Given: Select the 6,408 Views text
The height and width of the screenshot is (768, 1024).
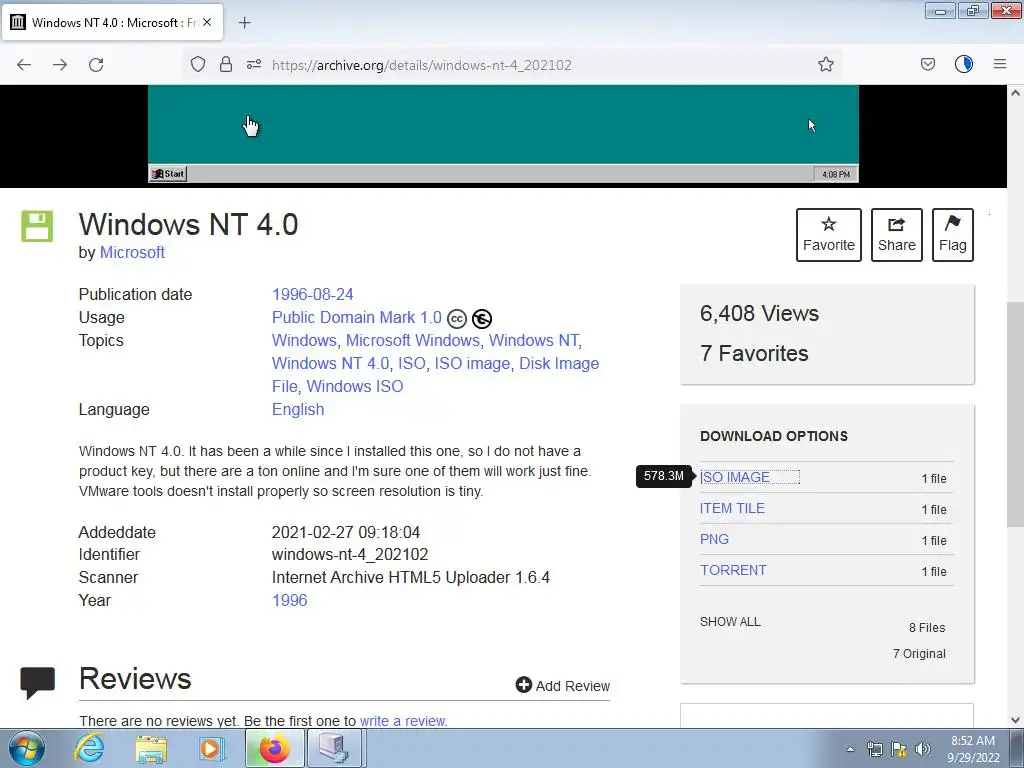Looking at the screenshot, I should click(x=760, y=313).
